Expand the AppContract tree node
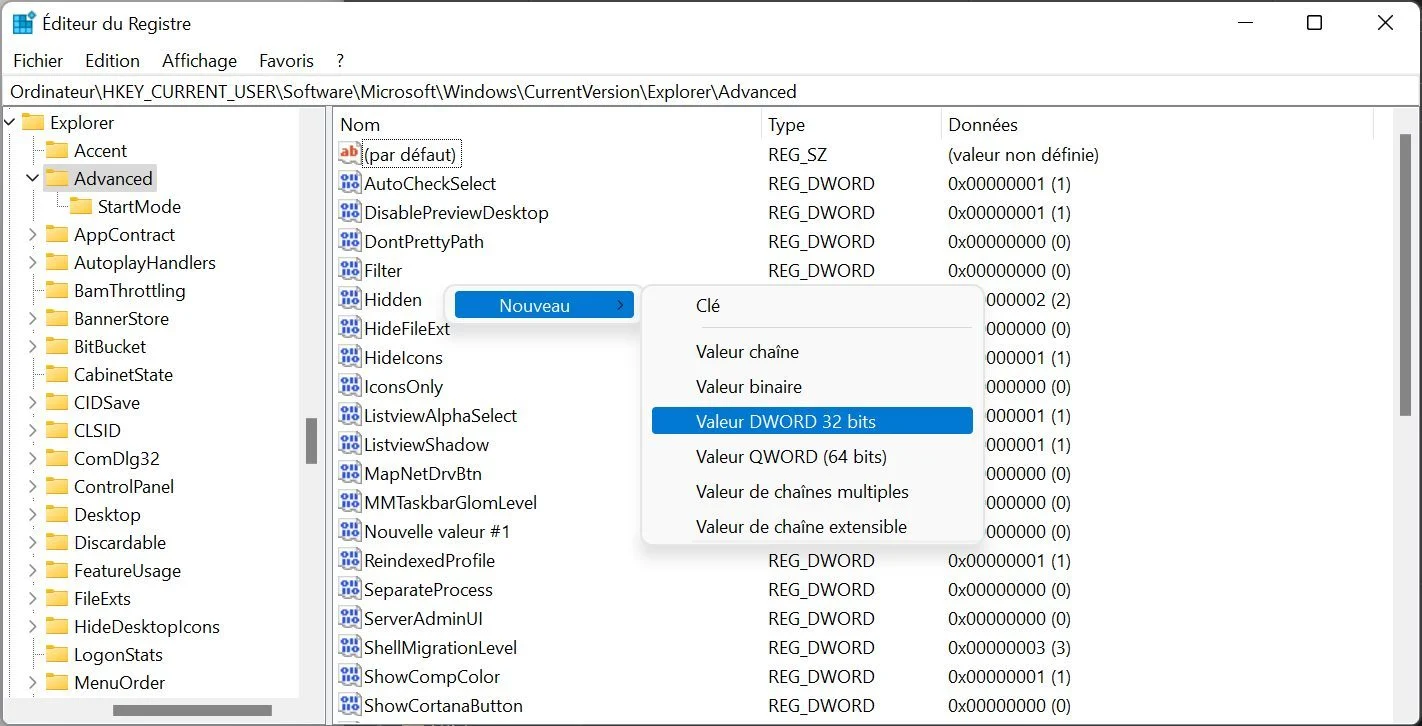This screenshot has height=726, width=1422. click(x=33, y=235)
